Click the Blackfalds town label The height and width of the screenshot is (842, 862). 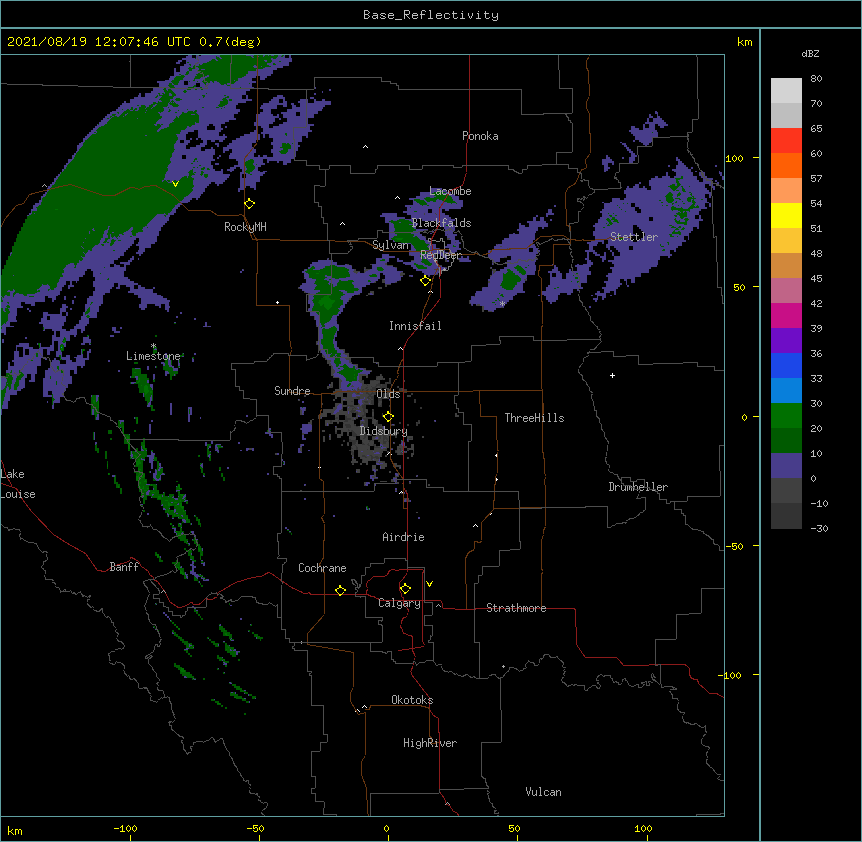(x=441, y=223)
